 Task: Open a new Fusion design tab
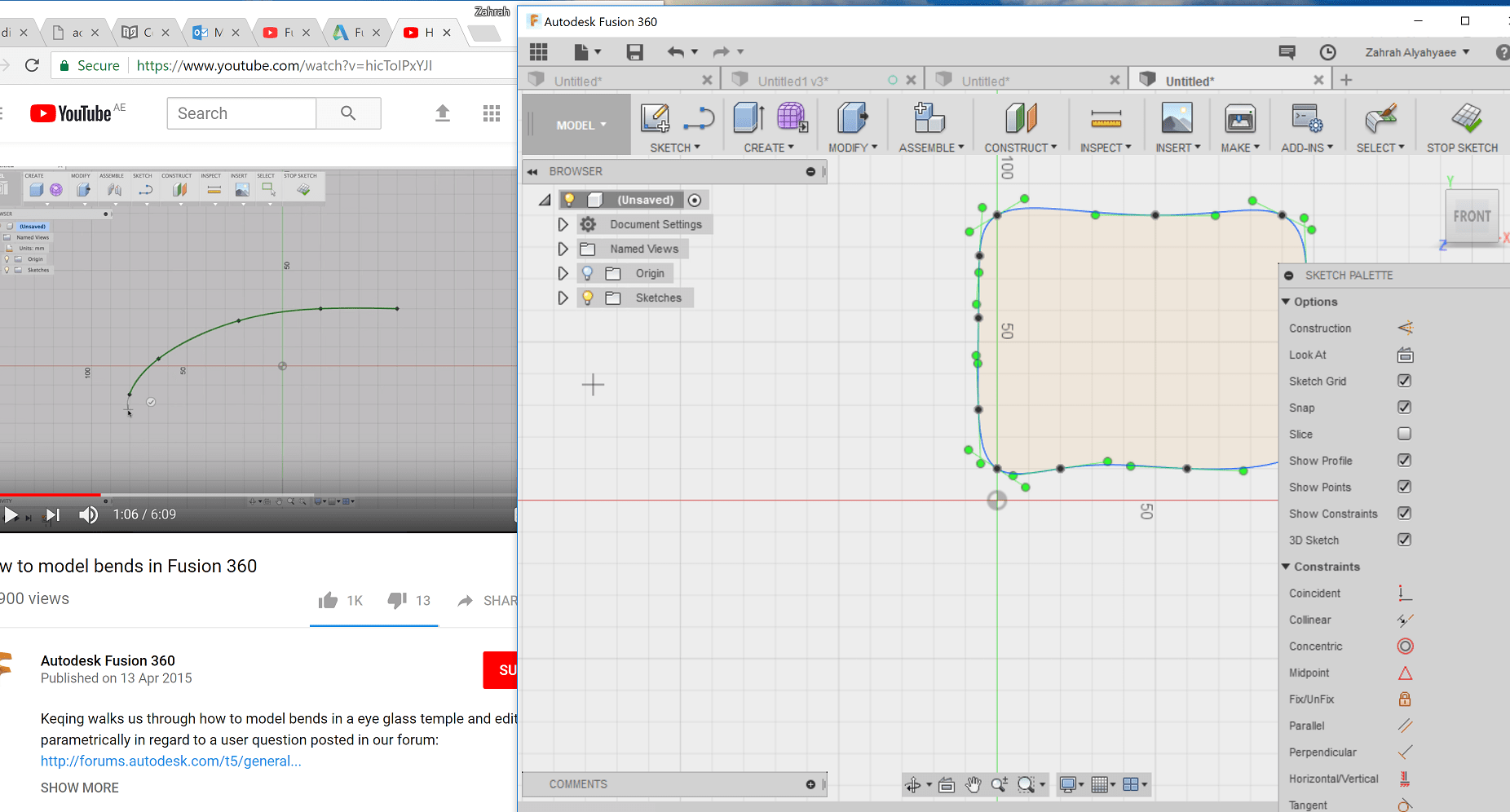click(x=1346, y=80)
